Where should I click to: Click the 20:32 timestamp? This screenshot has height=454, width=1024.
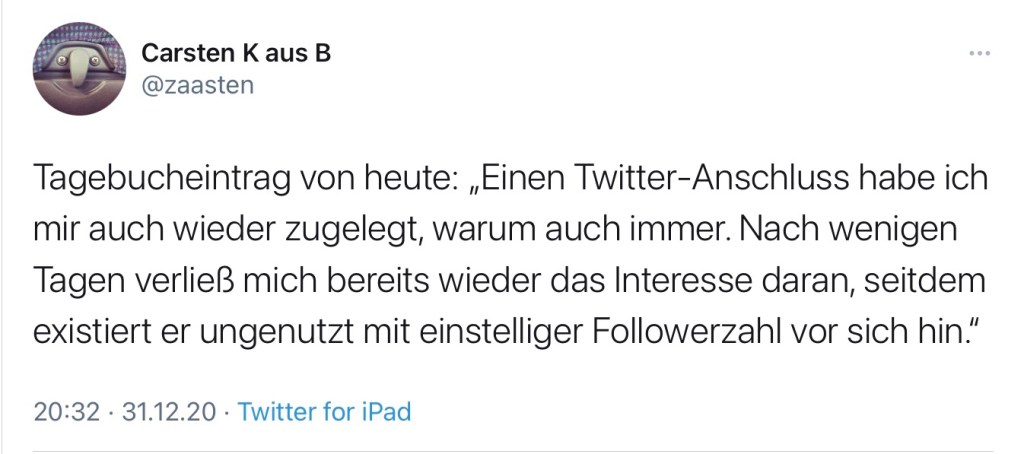click(x=67, y=411)
